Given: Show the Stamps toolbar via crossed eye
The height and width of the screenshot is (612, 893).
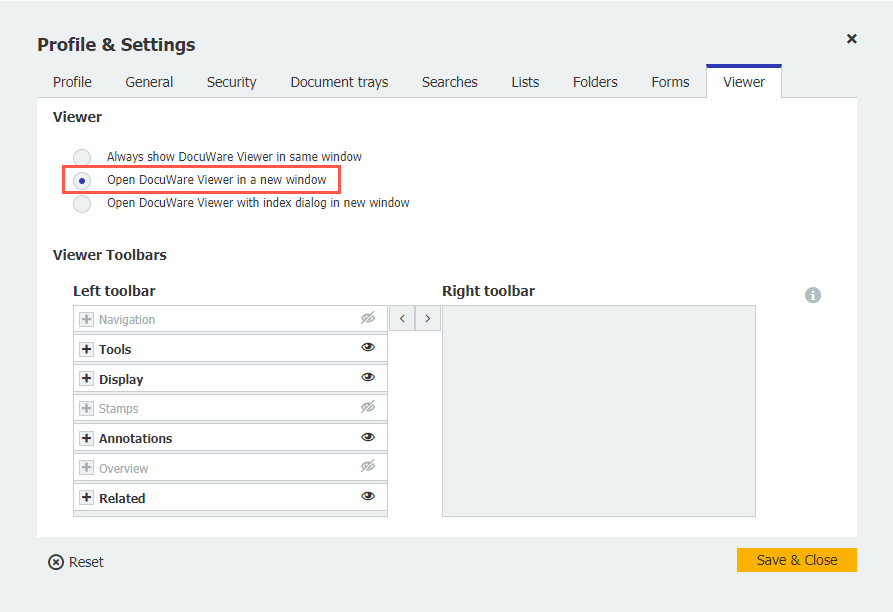Looking at the screenshot, I should pyautogui.click(x=368, y=408).
